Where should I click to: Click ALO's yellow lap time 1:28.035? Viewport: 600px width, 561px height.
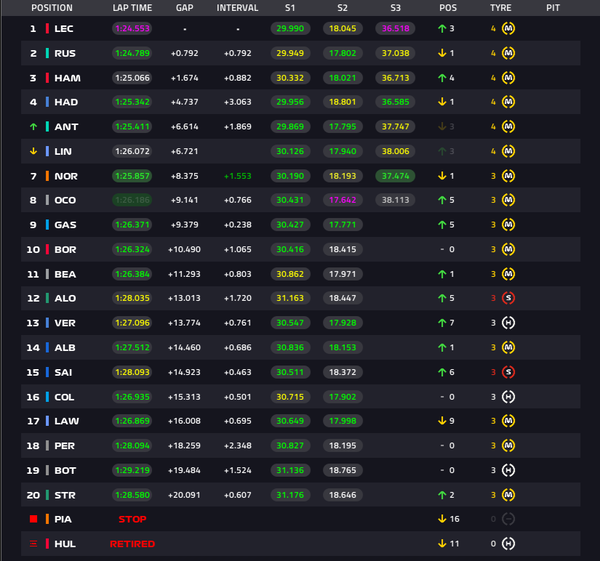132,298
